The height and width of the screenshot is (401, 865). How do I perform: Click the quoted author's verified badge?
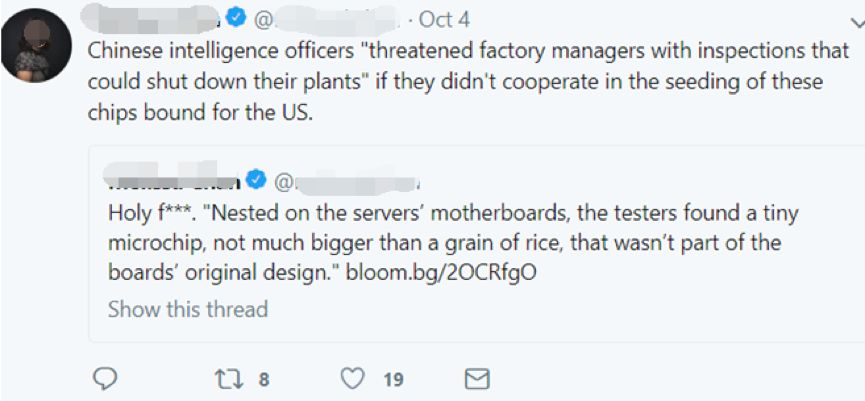257,183
